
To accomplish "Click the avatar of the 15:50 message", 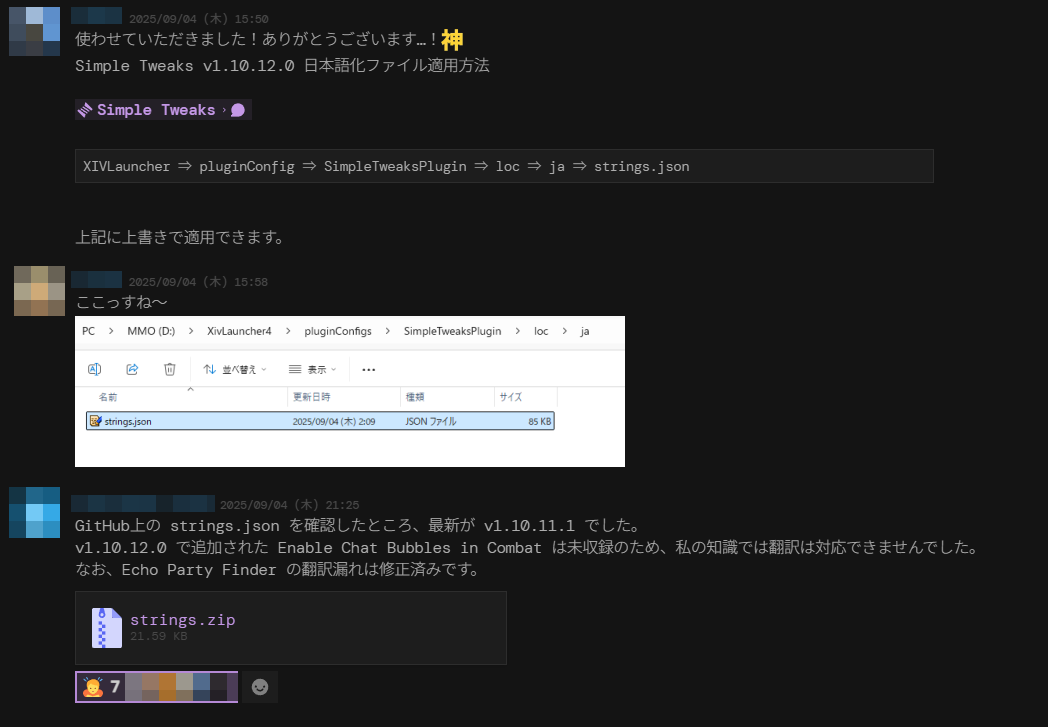I will pos(34,31).
